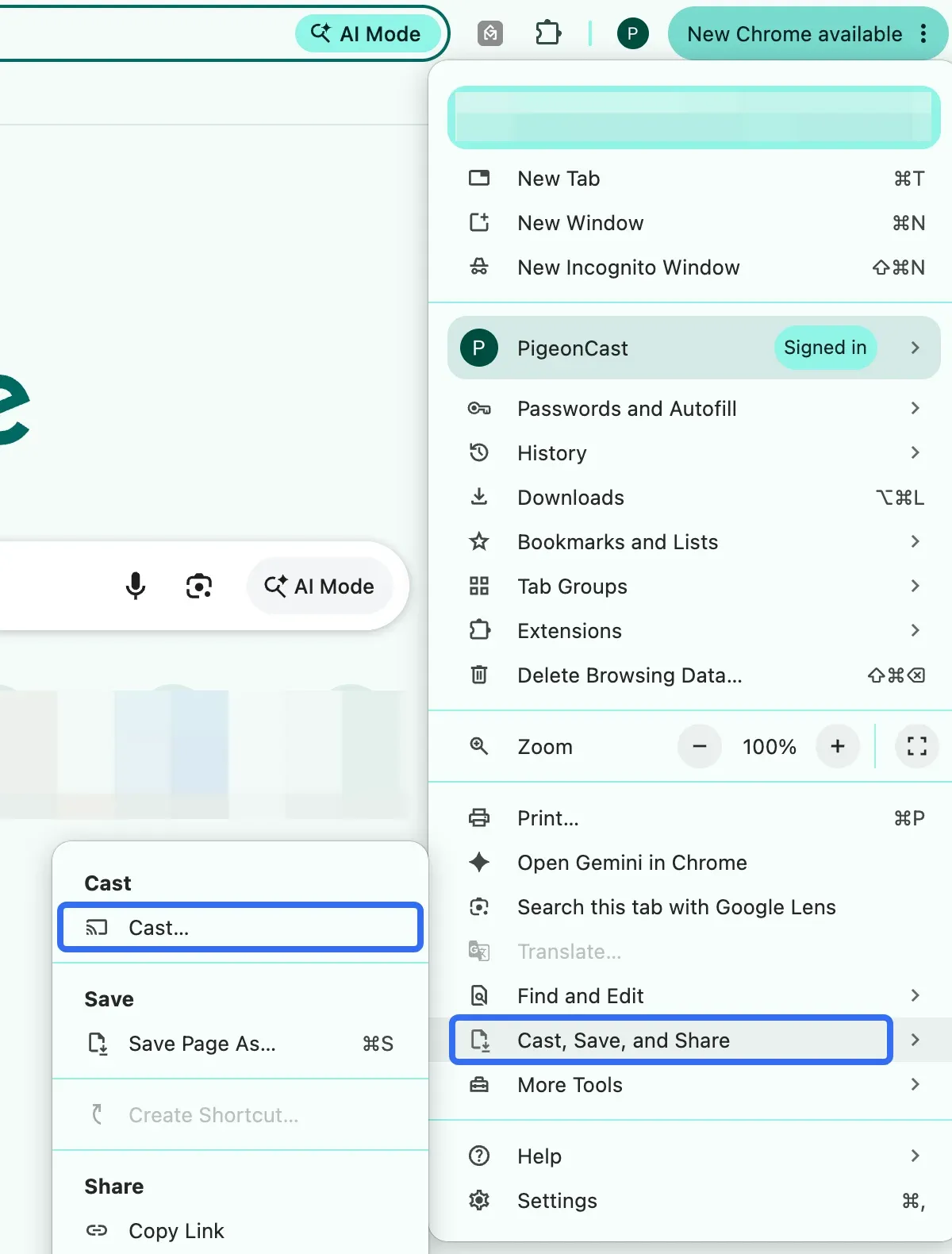
Task: Click the microphone voice search icon
Action: click(x=136, y=586)
